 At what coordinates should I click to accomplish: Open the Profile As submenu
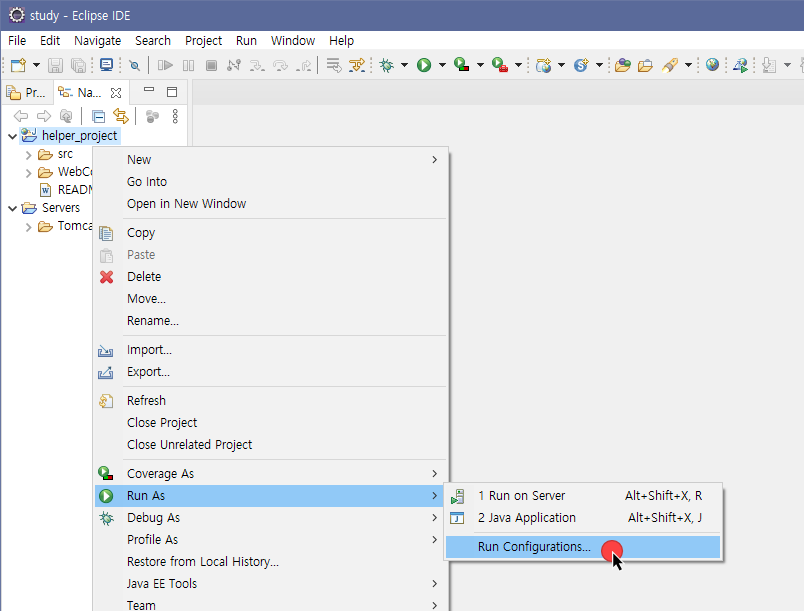270,540
